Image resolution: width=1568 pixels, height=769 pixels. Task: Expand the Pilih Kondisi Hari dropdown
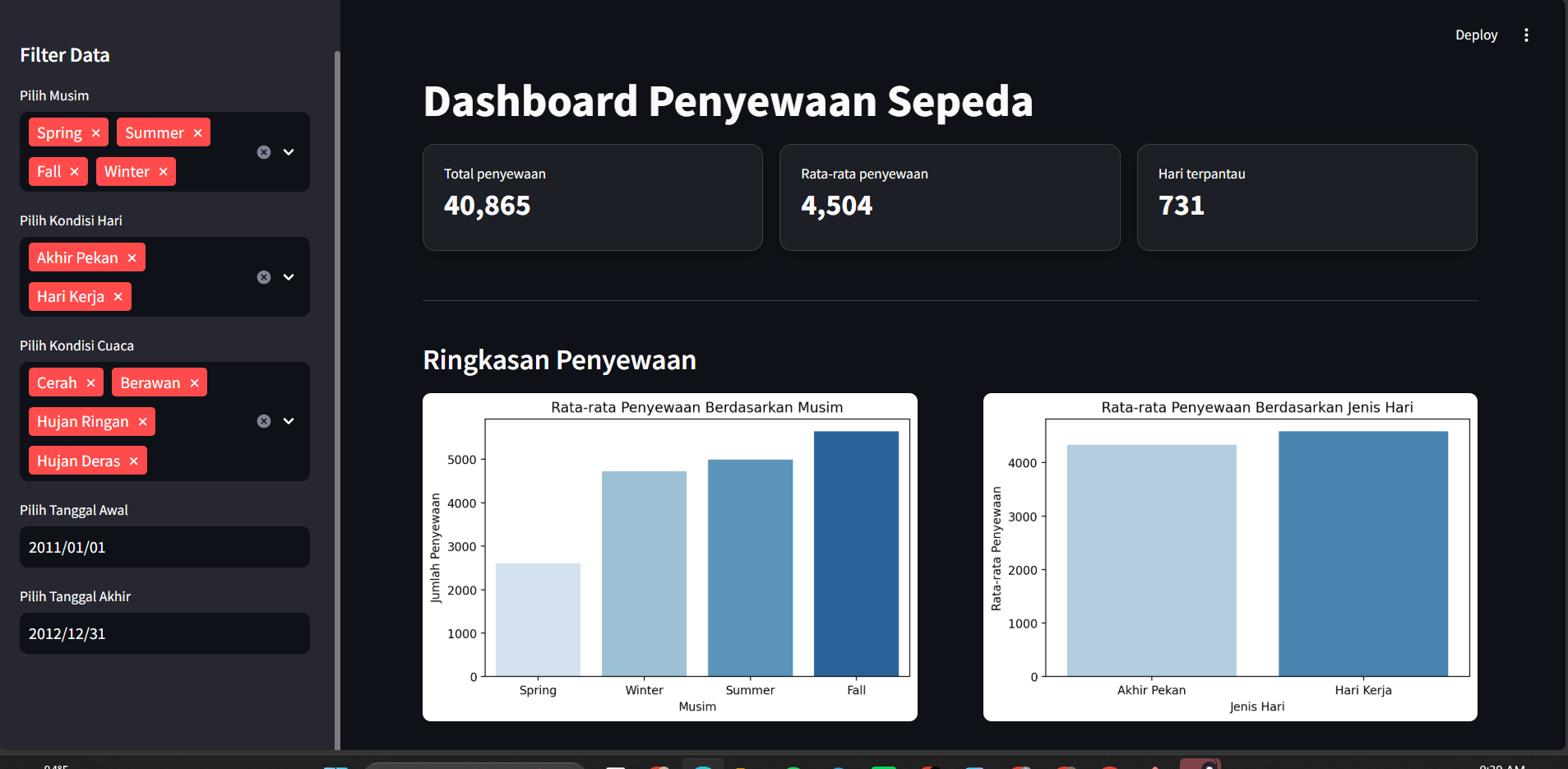point(289,277)
